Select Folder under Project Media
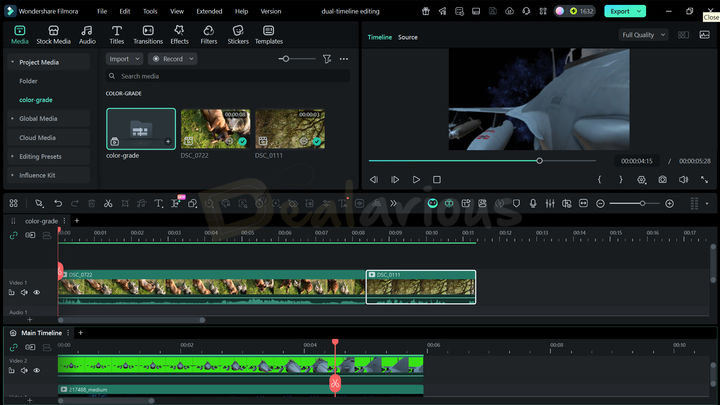Viewport: 720px width, 405px height. [x=28, y=81]
